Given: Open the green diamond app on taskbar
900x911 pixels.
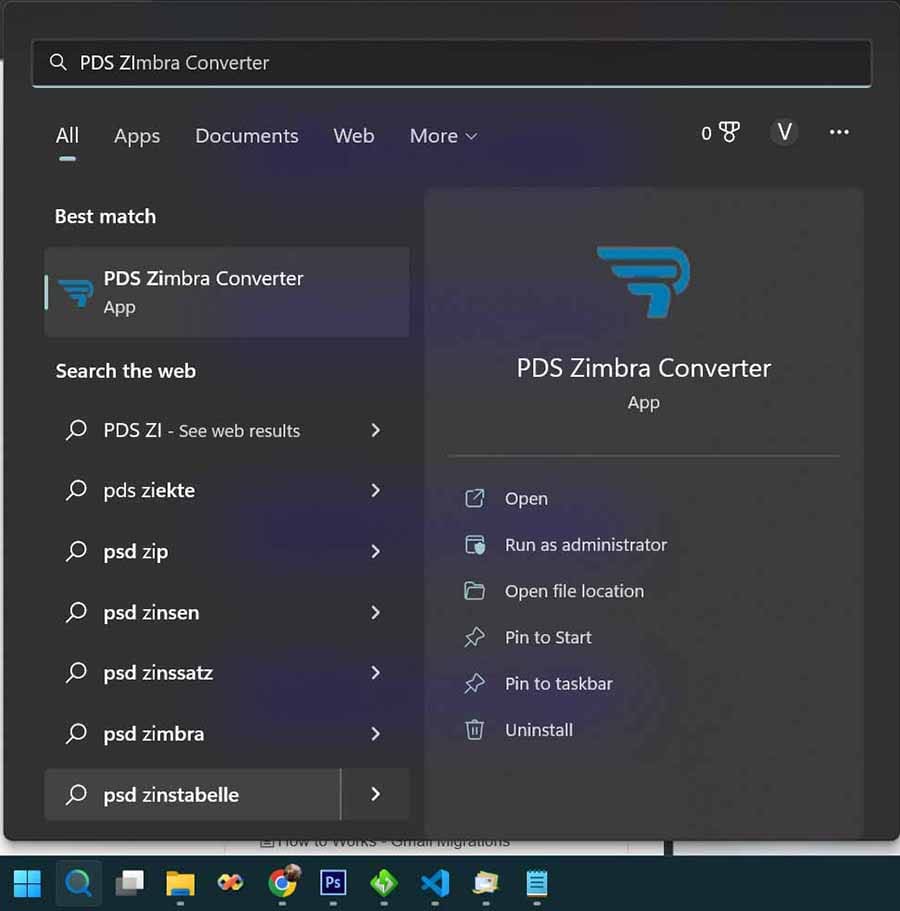Looking at the screenshot, I should 384,883.
